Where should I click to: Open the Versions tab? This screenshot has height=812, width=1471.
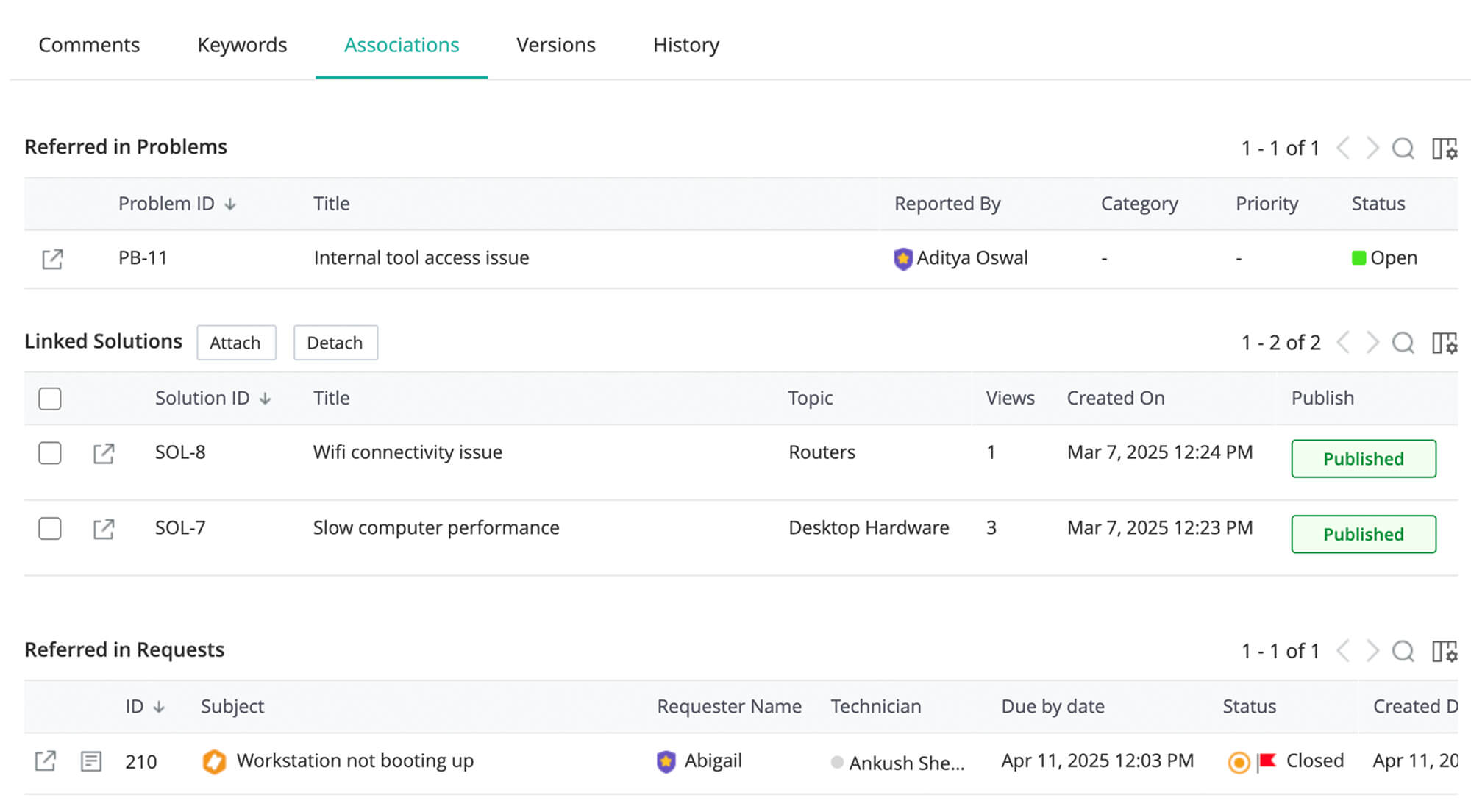[x=556, y=45]
